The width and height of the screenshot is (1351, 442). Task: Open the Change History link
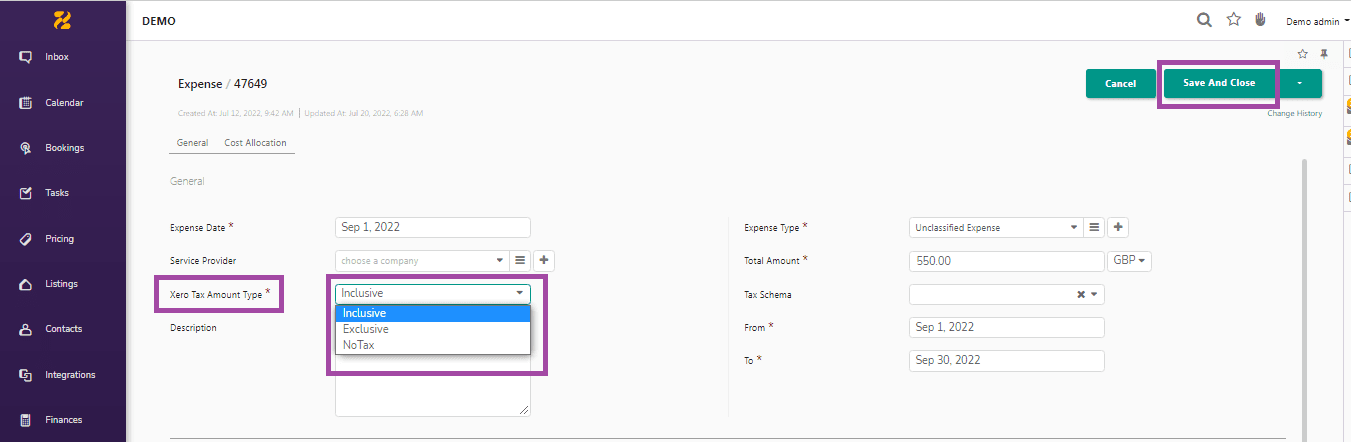(x=1294, y=114)
